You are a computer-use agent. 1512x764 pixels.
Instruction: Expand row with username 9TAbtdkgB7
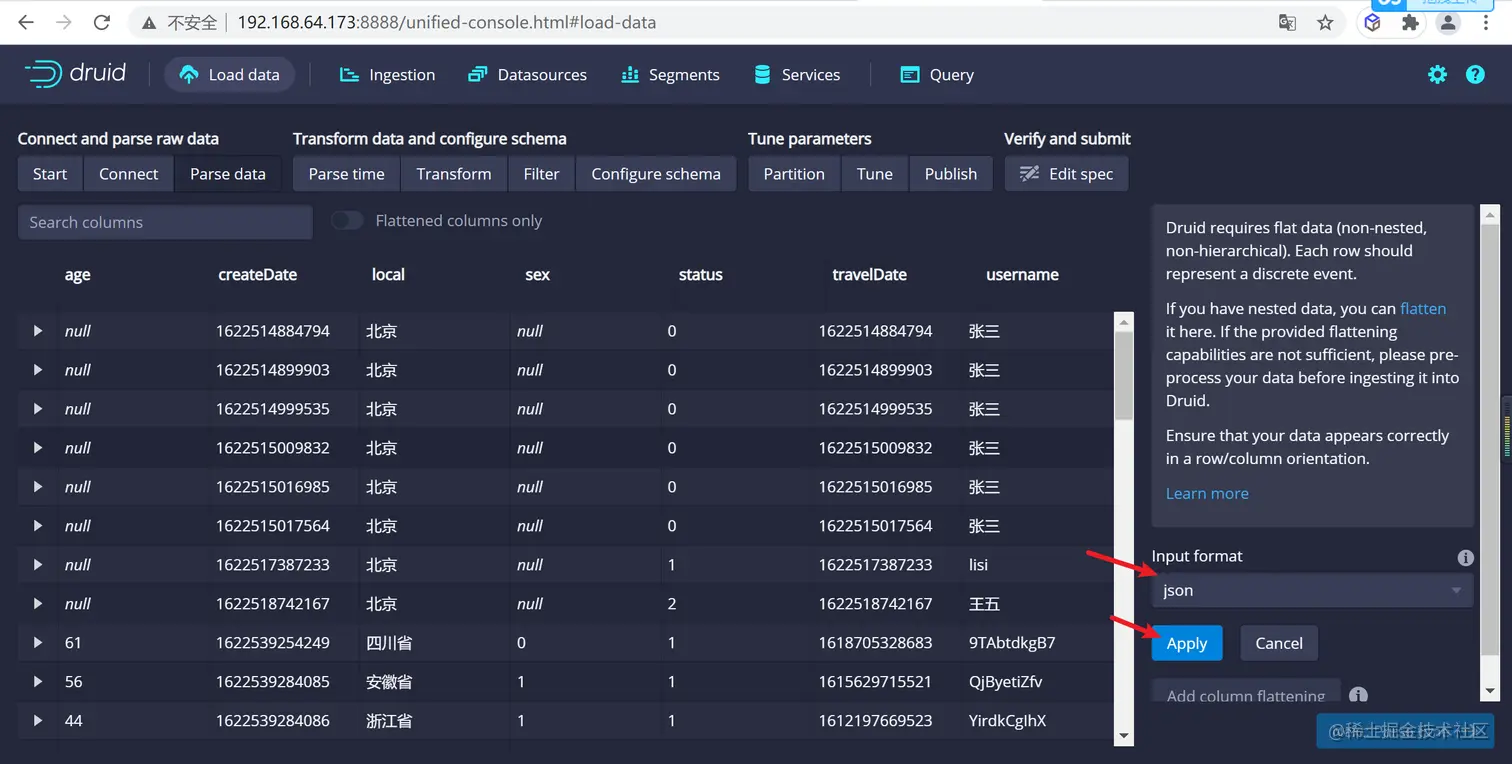[38, 643]
